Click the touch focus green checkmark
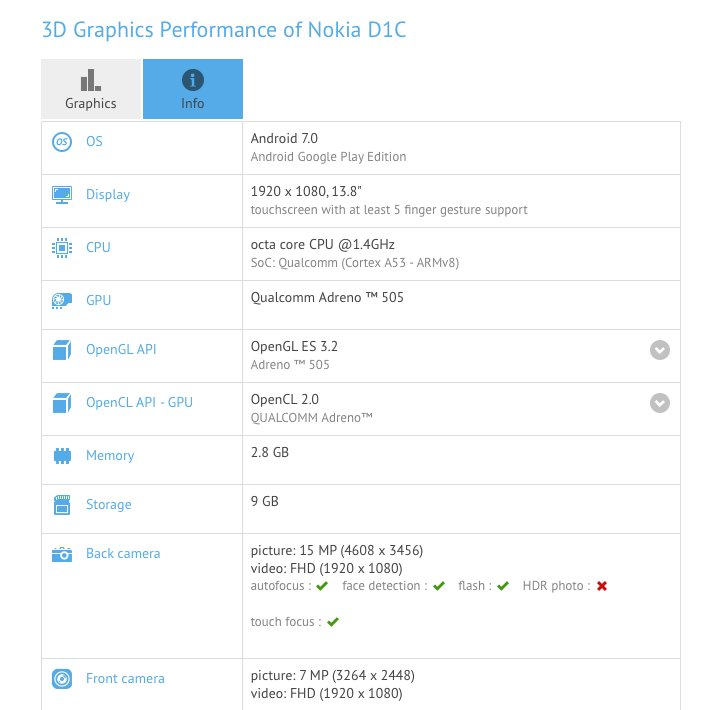 (x=333, y=622)
